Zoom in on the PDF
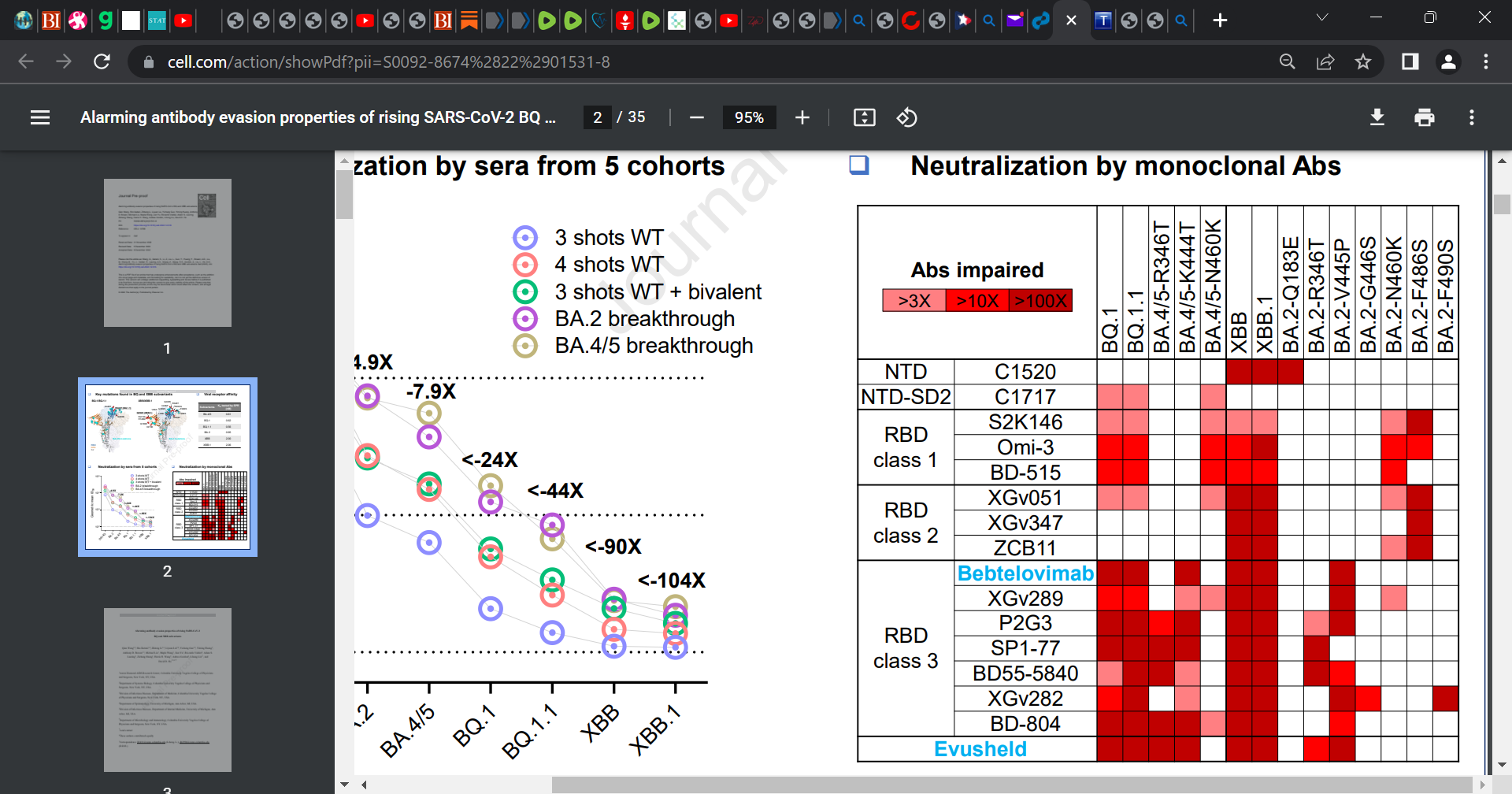 pyautogui.click(x=802, y=117)
